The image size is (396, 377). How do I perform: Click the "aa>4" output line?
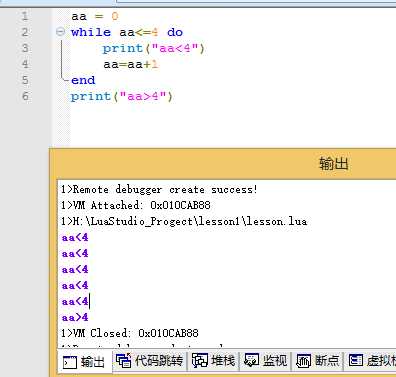coord(75,317)
